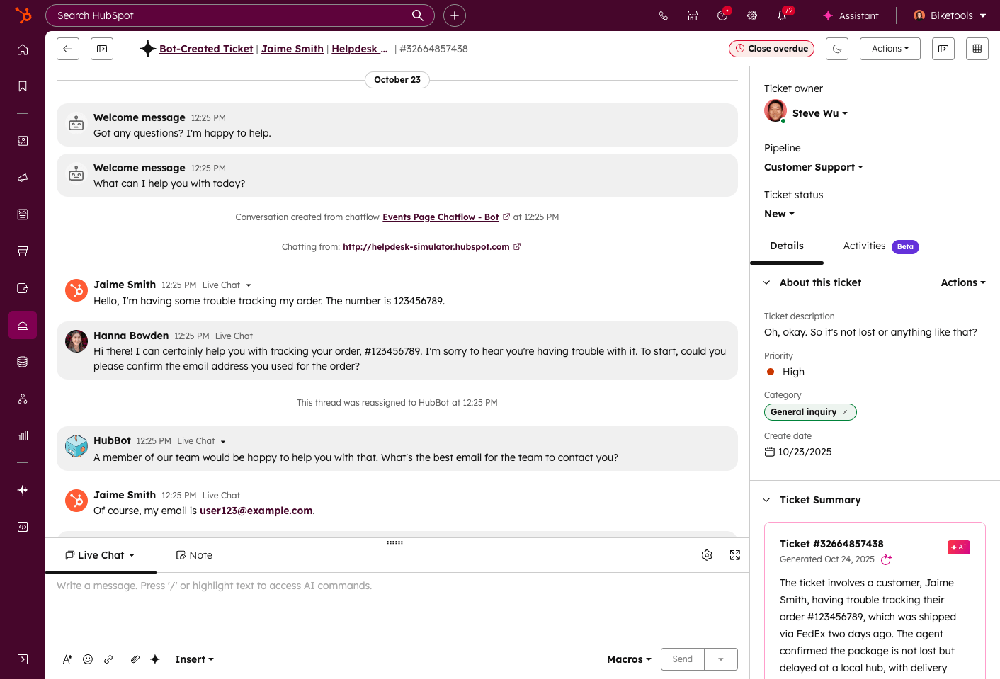Open composer settings gear icon

coord(707,555)
